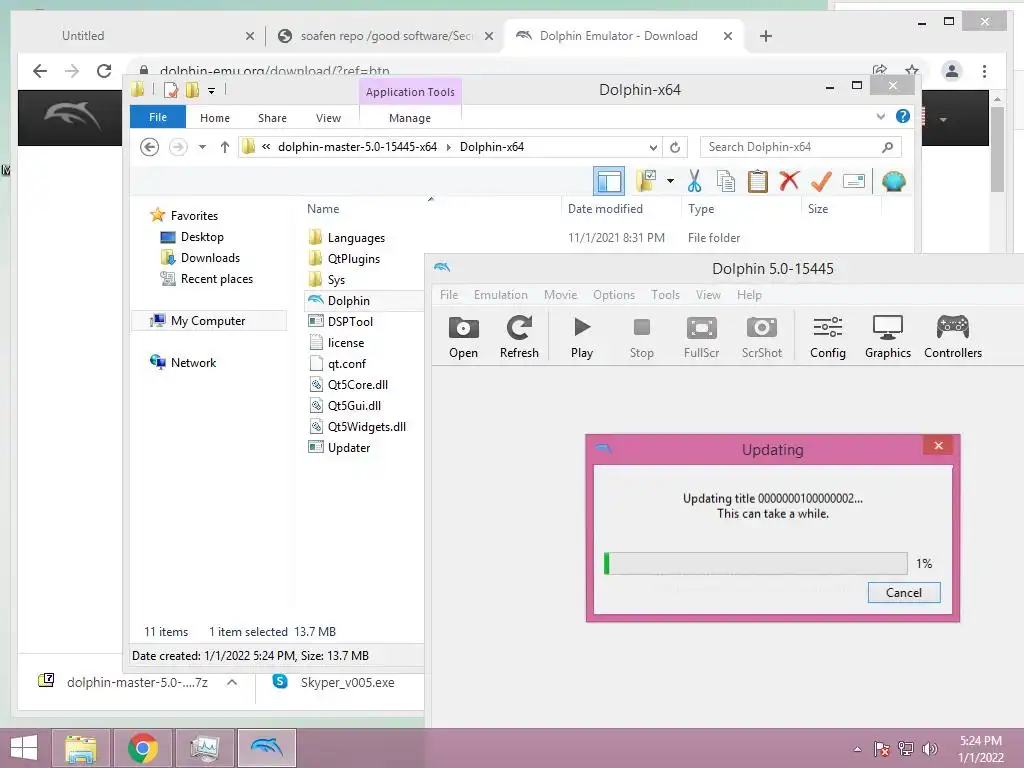
Task: Click the Explorer back arrow button
Action: (150, 147)
